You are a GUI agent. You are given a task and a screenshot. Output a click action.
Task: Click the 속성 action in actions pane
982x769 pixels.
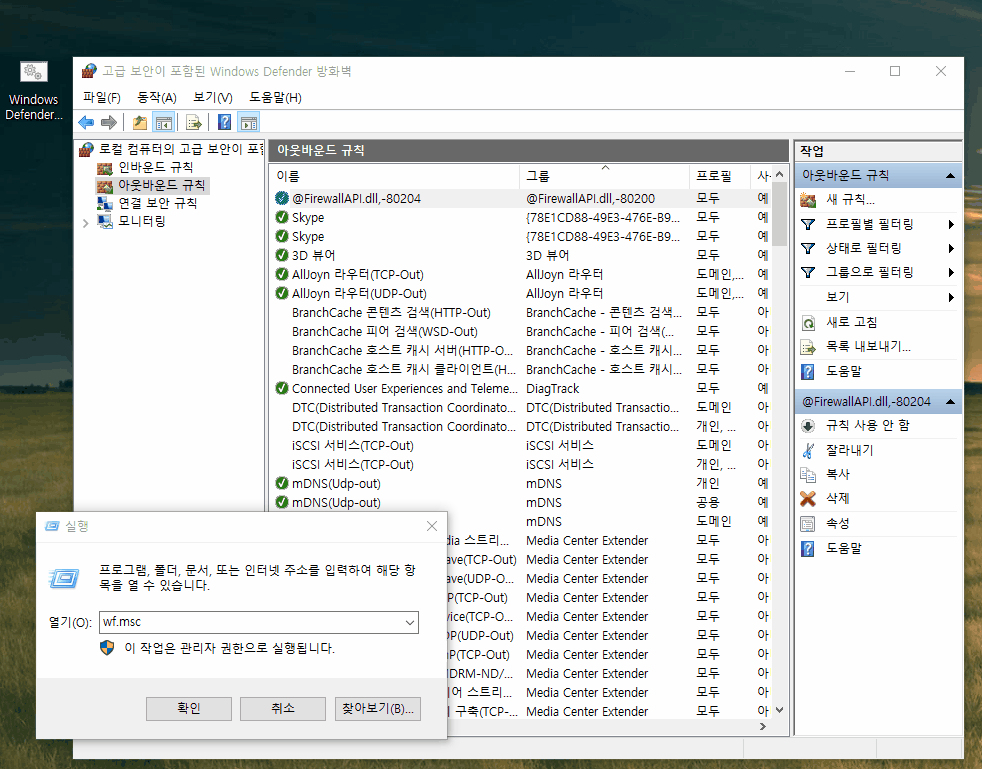click(x=838, y=524)
